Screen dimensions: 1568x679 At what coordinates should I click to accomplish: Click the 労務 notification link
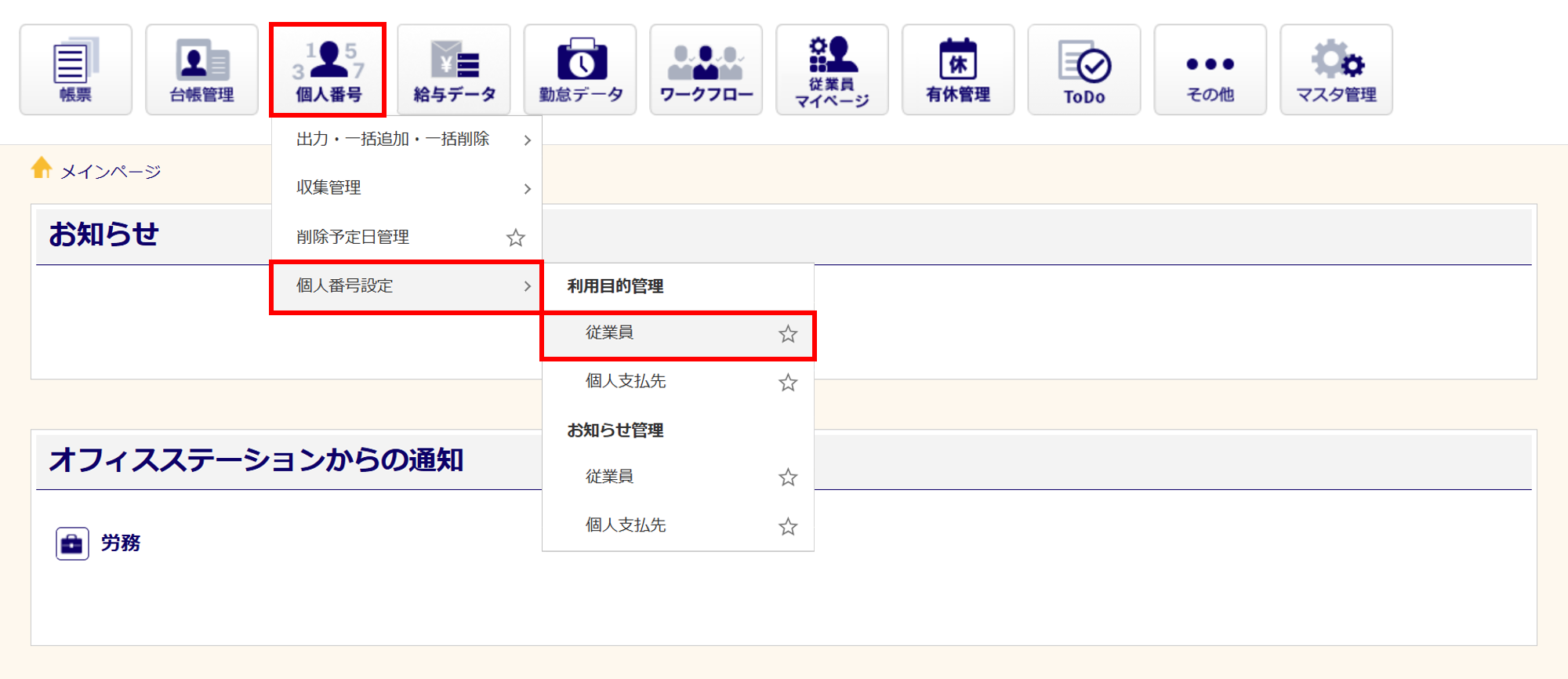(120, 543)
